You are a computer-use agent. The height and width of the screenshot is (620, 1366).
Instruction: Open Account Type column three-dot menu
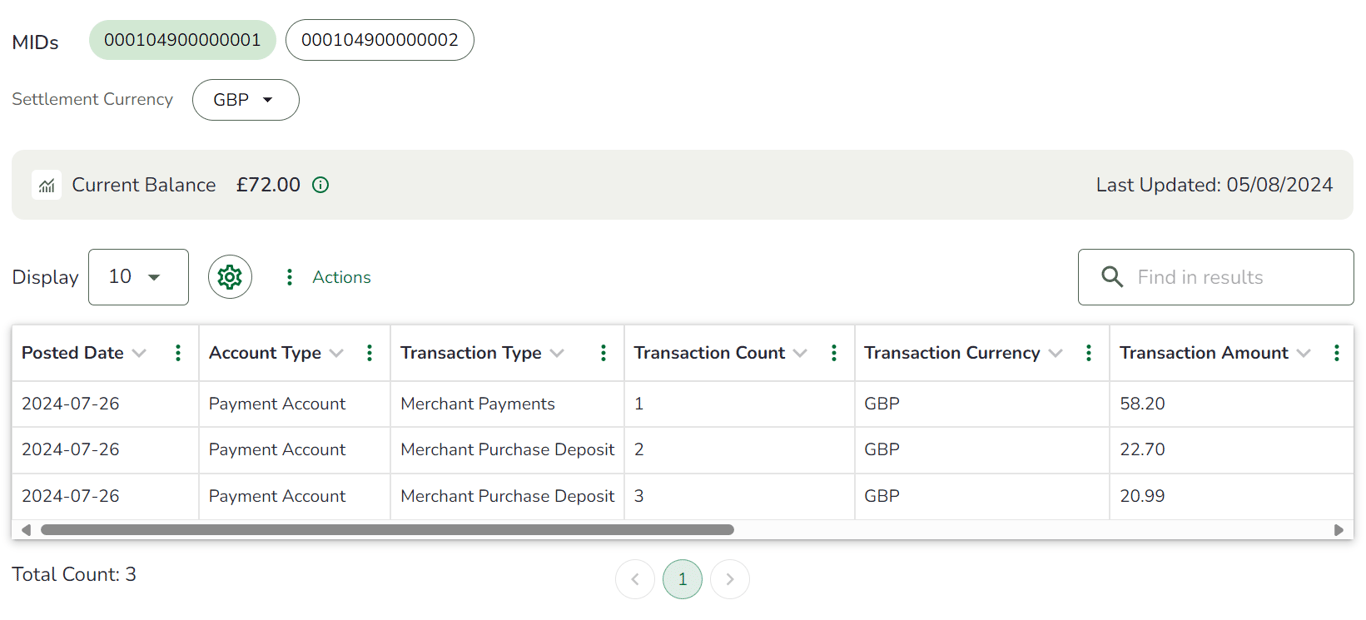pyautogui.click(x=369, y=353)
